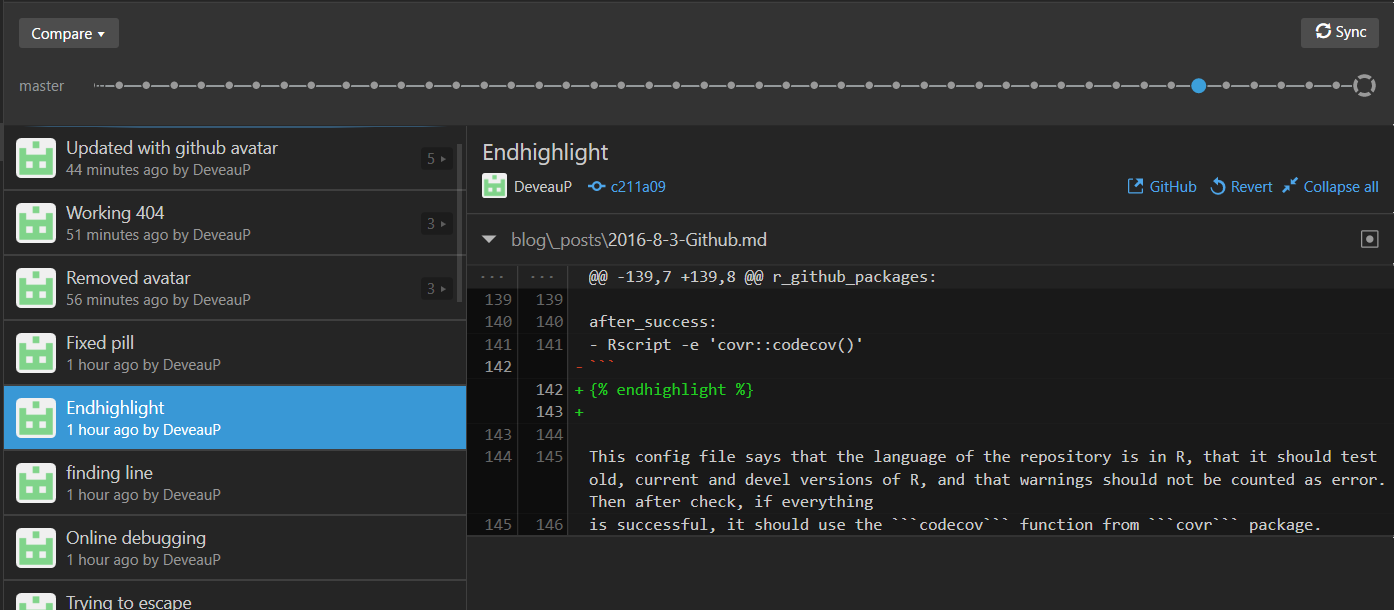
Task: Click the file status icon for 2016-8-3-Github.md
Action: [x=1370, y=240]
